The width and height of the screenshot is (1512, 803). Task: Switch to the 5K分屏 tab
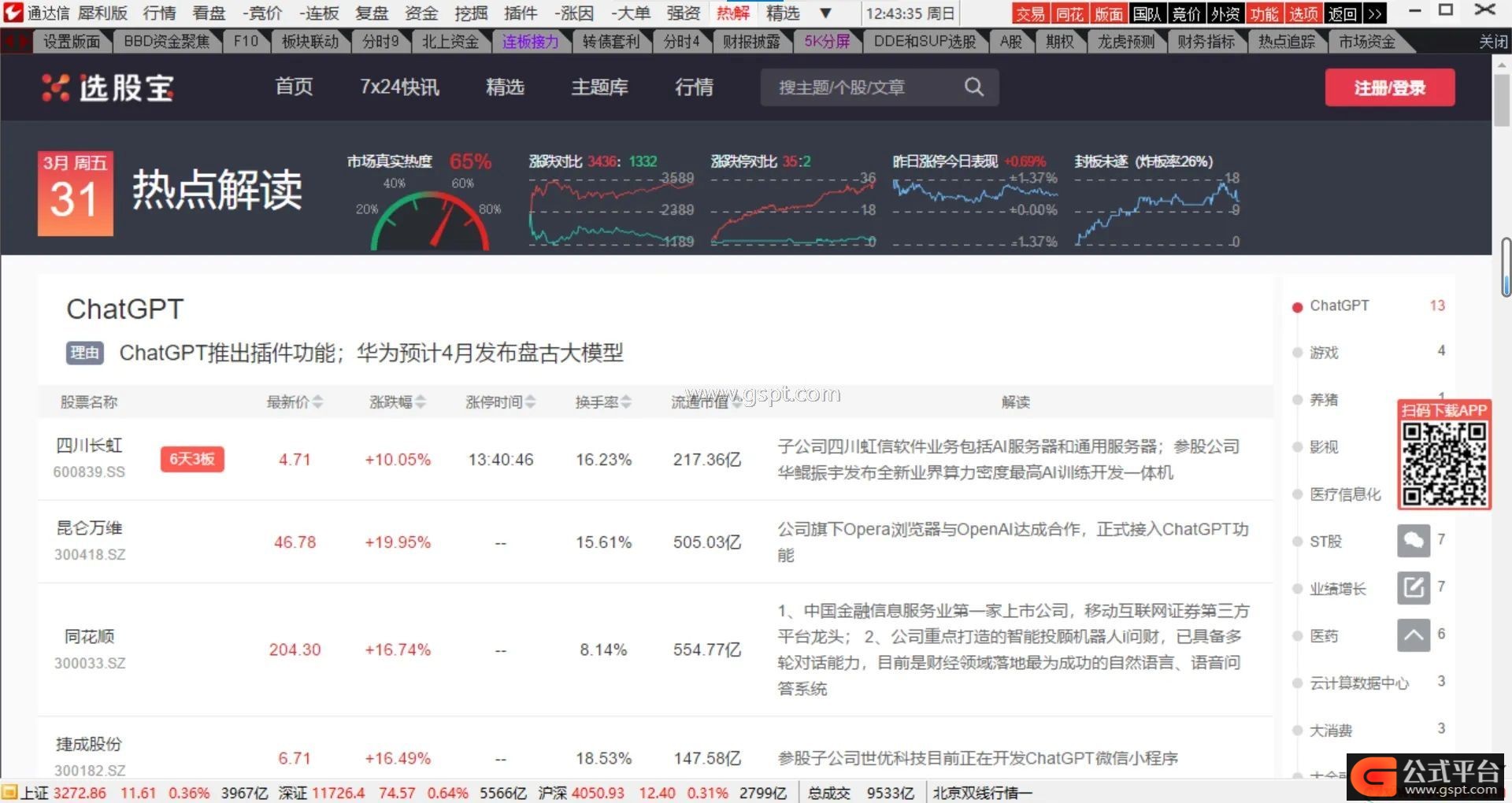tap(827, 42)
